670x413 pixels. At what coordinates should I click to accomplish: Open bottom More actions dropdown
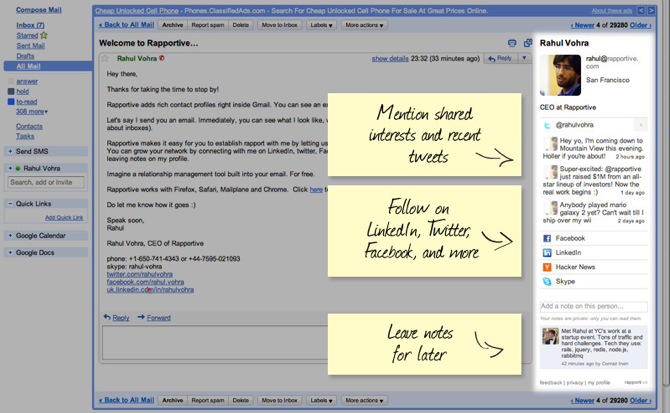(364, 401)
